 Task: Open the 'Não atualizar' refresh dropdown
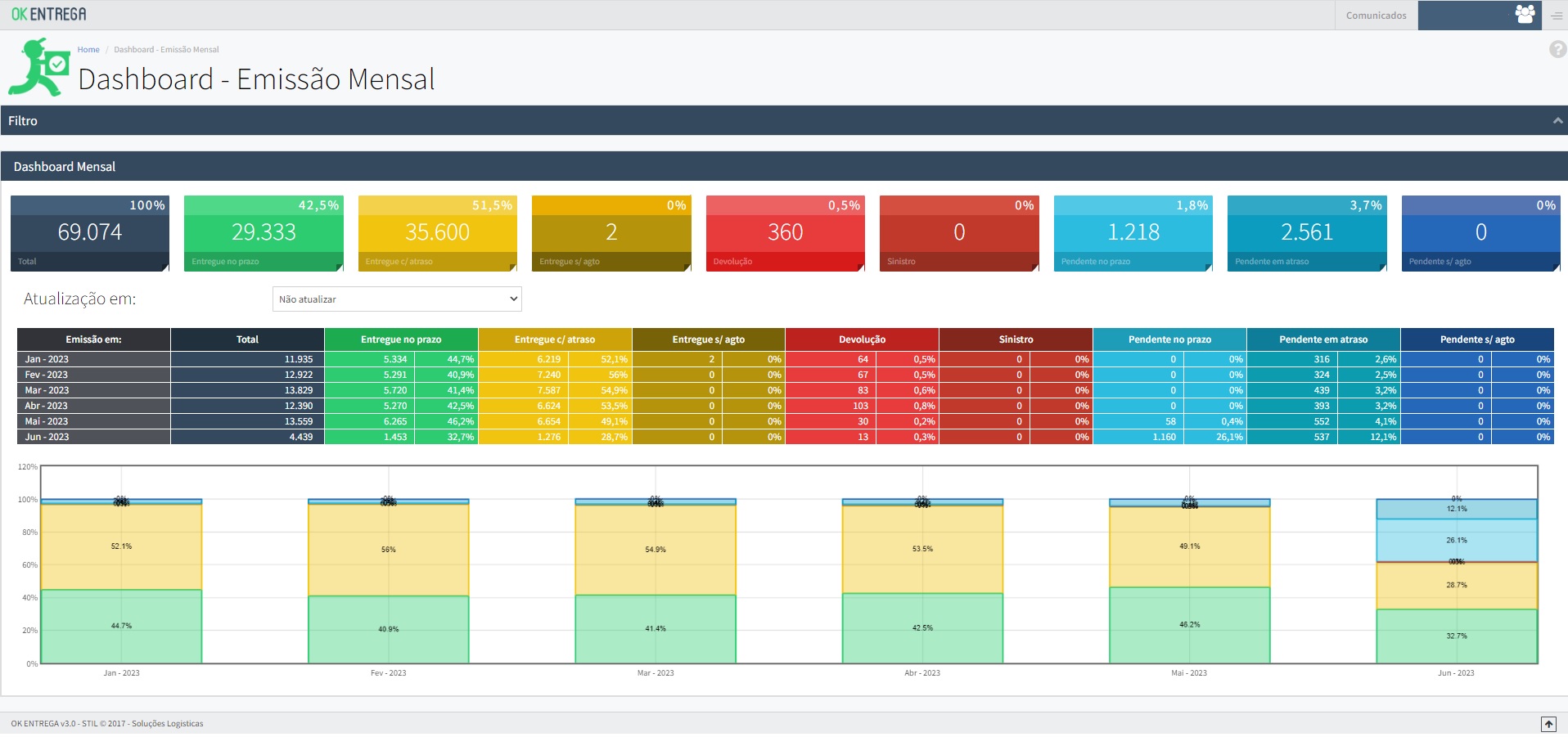click(397, 299)
